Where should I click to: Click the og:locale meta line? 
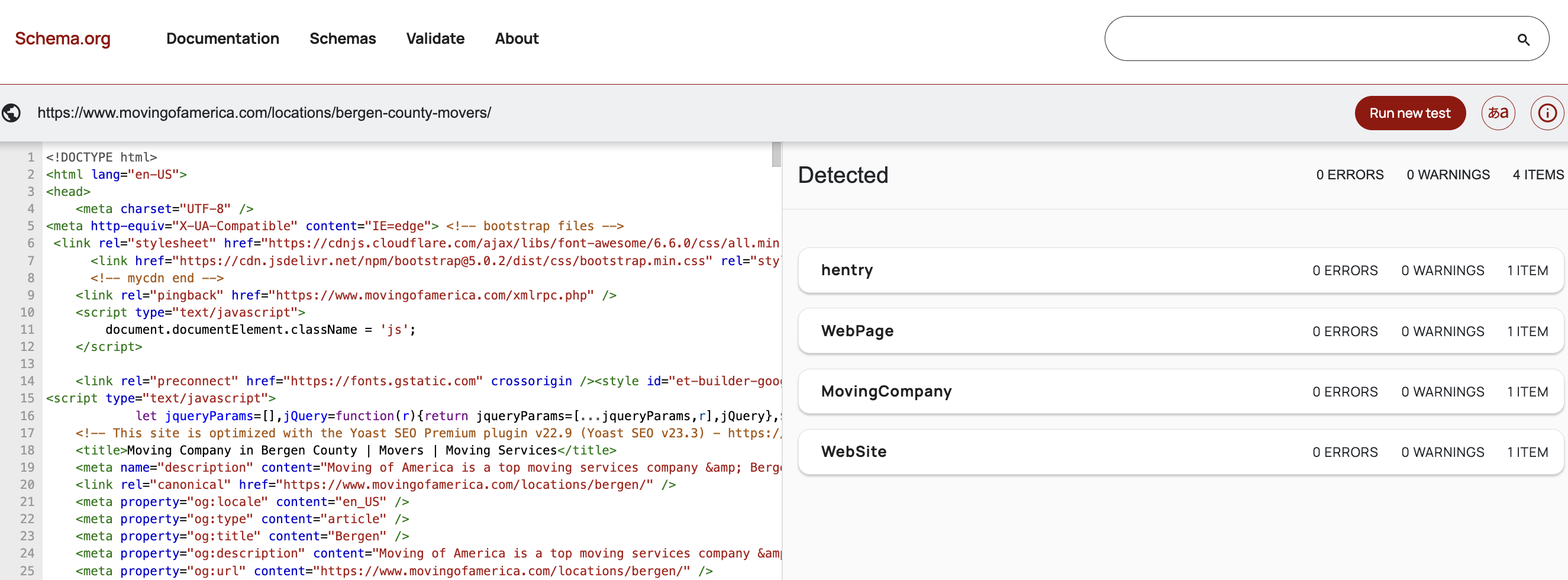point(242,502)
